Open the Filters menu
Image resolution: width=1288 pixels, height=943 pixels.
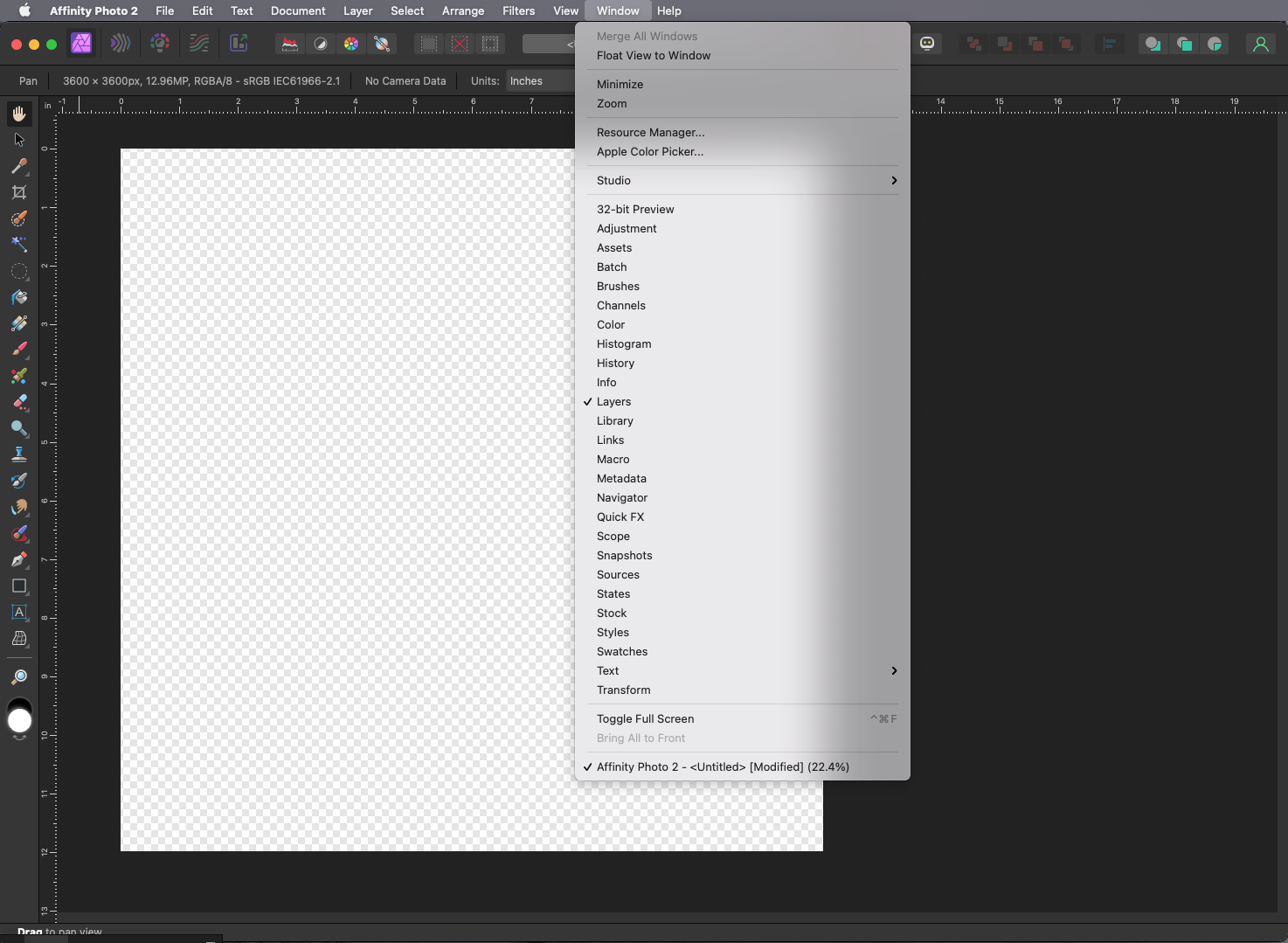click(x=518, y=10)
